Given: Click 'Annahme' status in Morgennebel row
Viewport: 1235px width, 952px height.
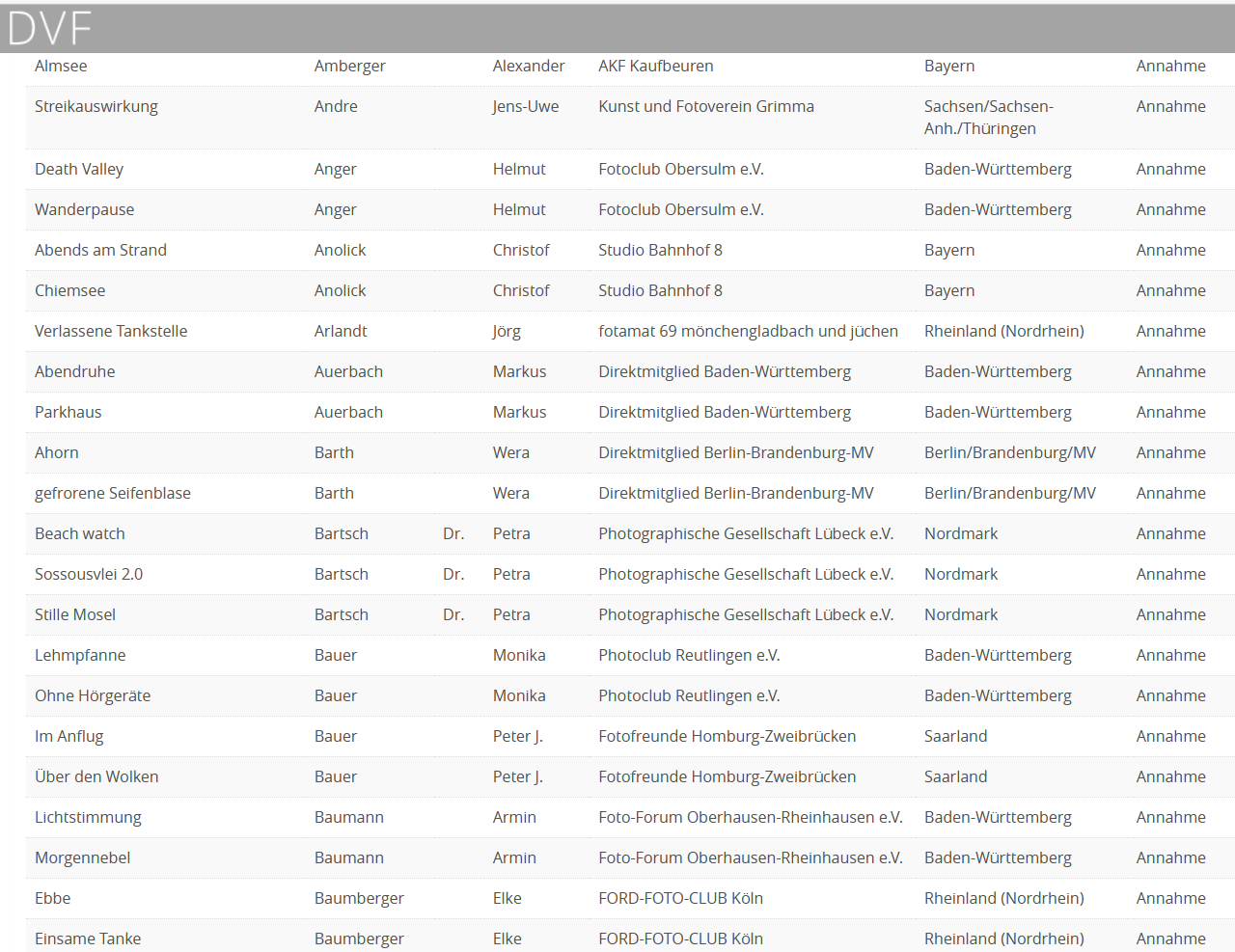Looking at the screenshot, I should coord(1171,857).
